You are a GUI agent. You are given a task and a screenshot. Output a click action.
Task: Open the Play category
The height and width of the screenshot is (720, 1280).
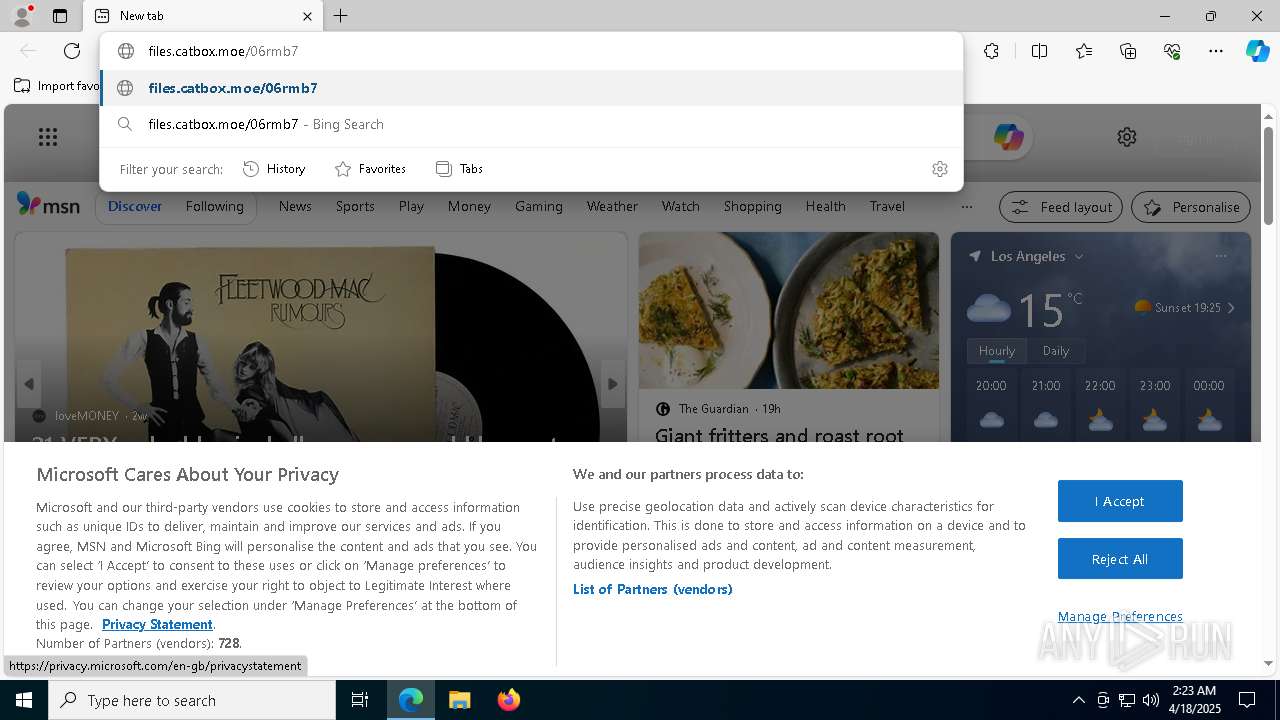(411, 206)
